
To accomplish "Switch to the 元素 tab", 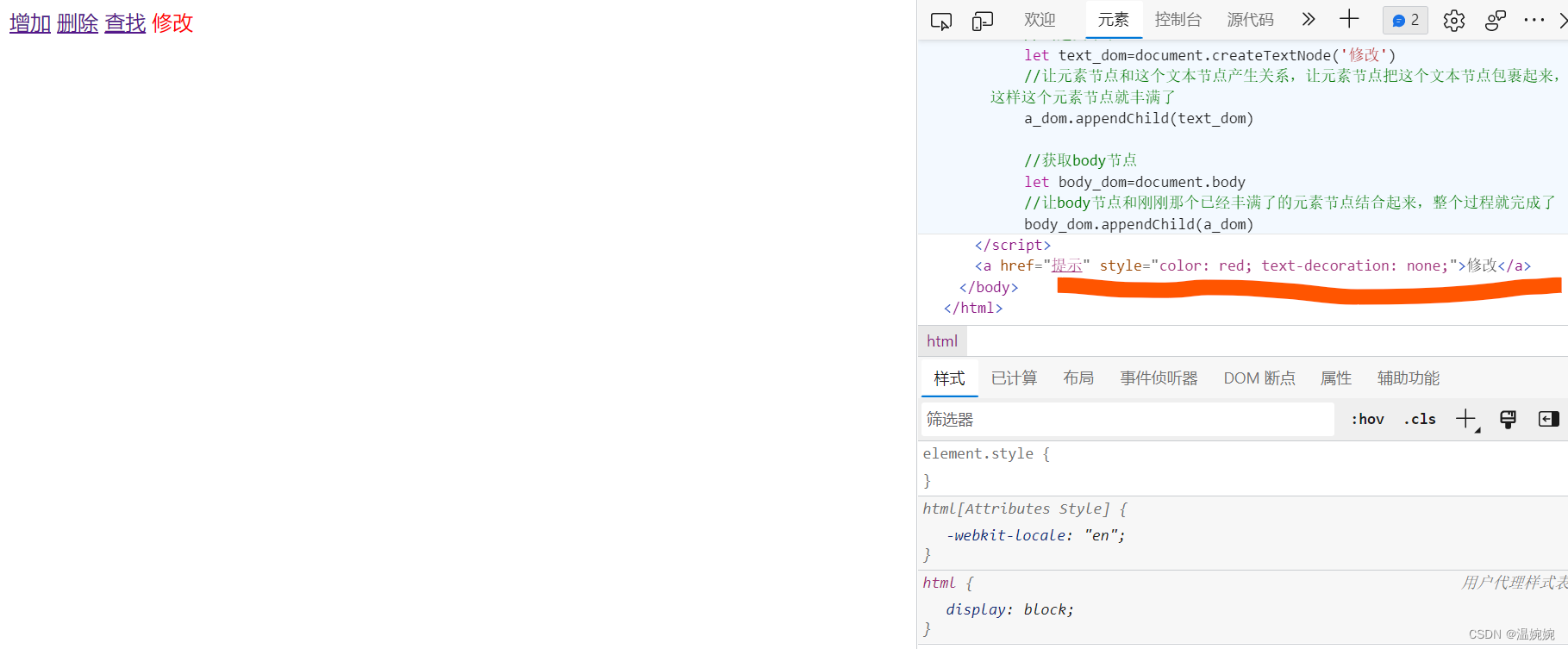I will click(x=1114, y=20).
